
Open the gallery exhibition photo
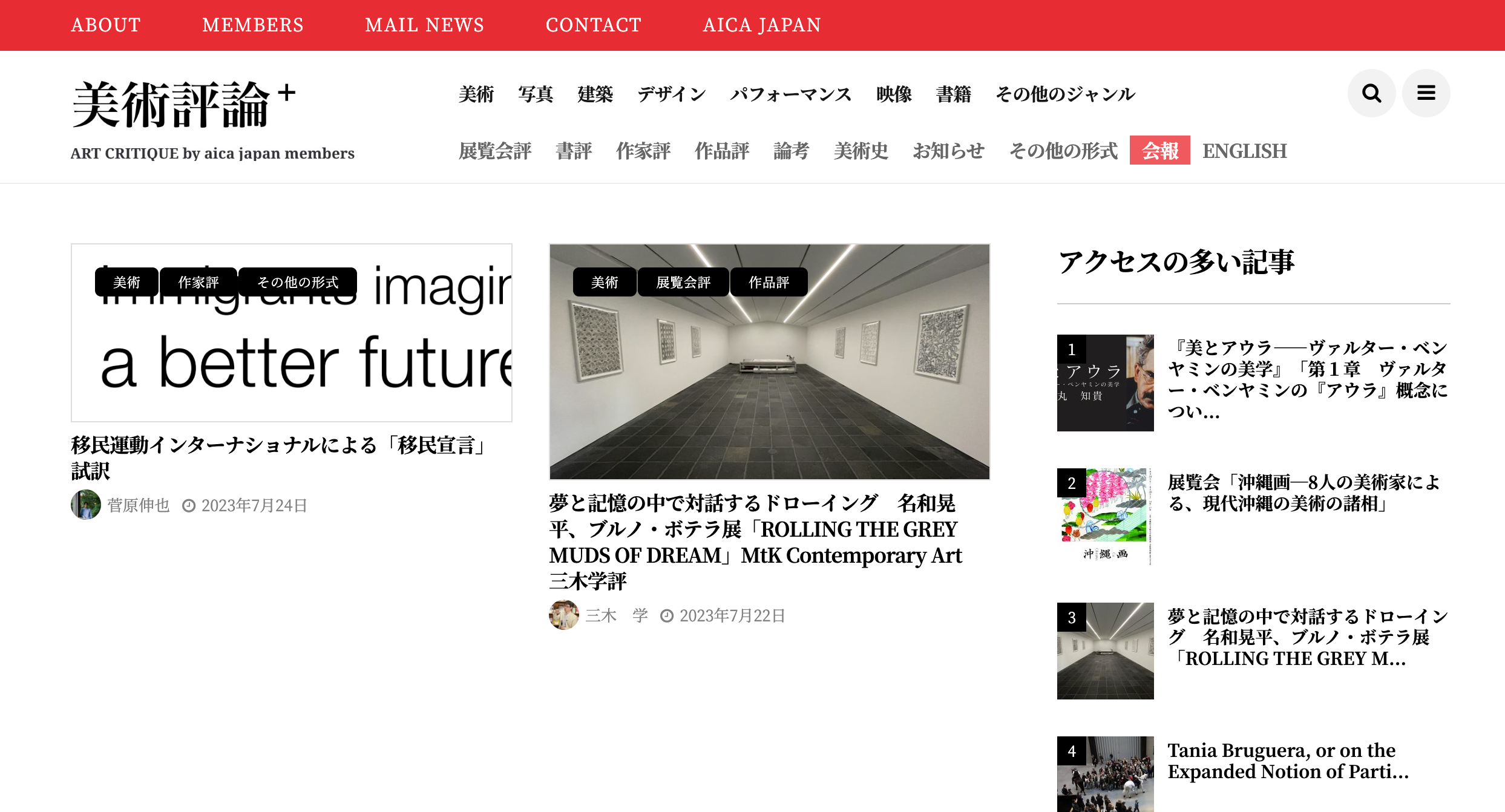point(769,362)
